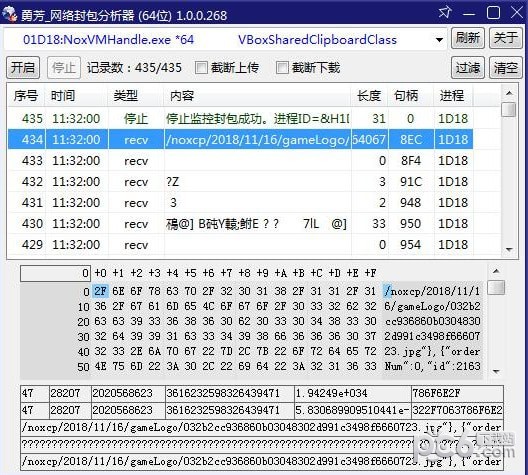
Task: Click the hex view scroll-down arrow
Action: pos(496,372)
